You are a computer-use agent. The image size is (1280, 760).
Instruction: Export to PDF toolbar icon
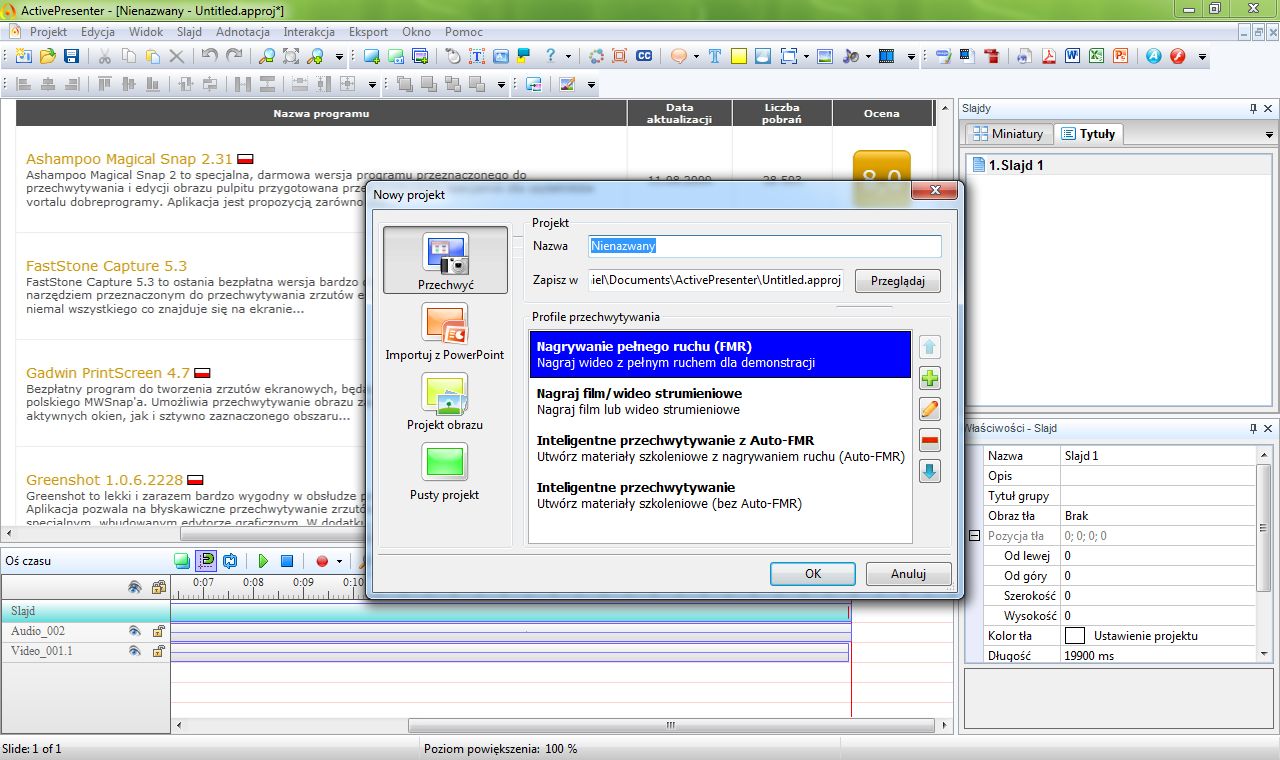[1049, 56]
